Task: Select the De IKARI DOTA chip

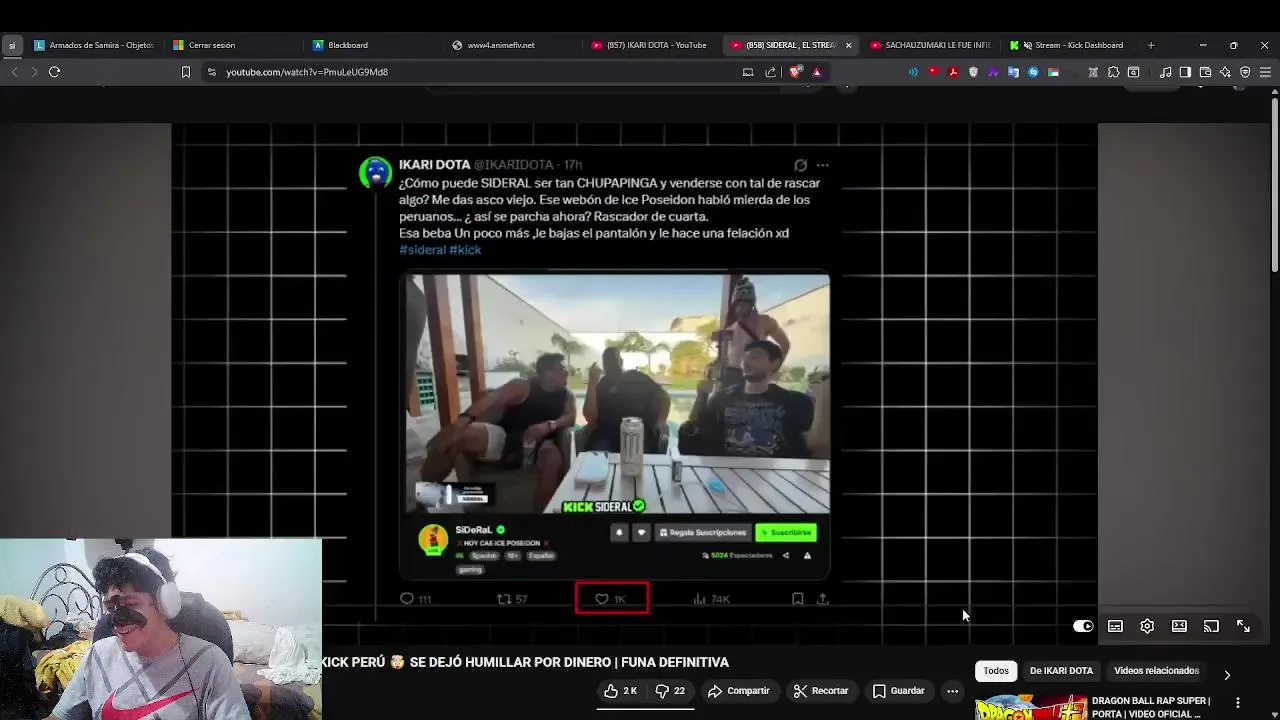Action: tap(1061, 671)
